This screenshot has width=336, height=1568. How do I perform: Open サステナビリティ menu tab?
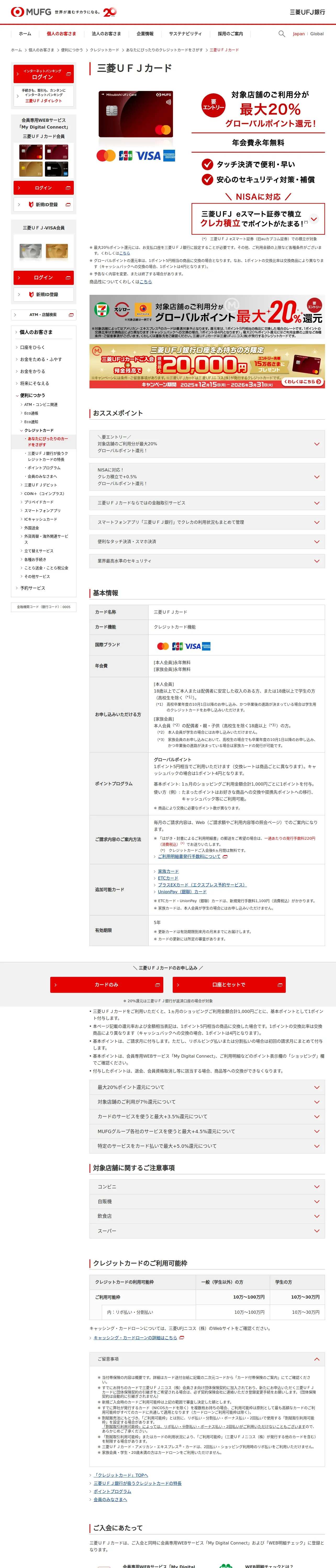pyautogui.click(x=185, y=34)
